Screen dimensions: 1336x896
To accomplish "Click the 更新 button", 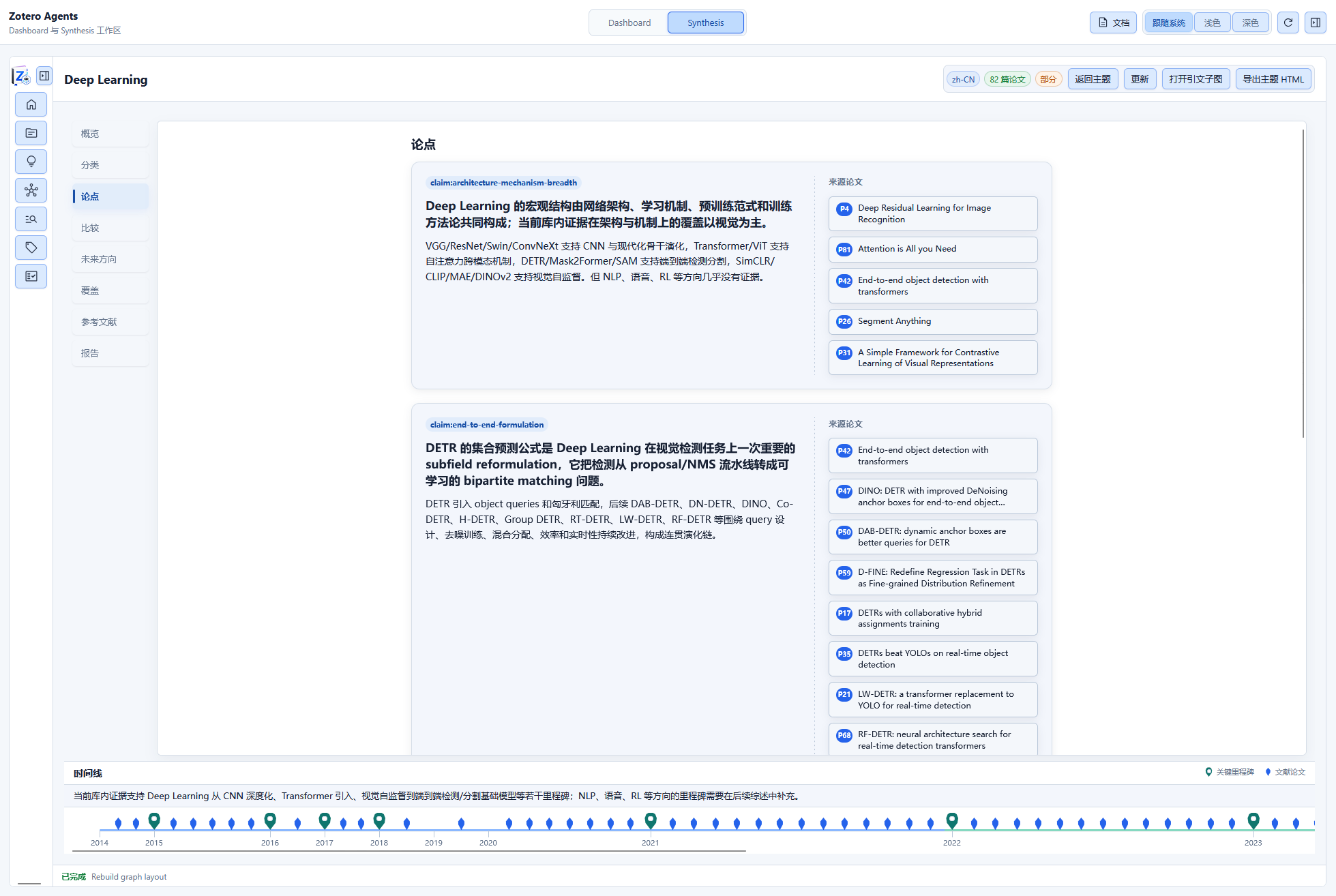I will coord(1140,79).
